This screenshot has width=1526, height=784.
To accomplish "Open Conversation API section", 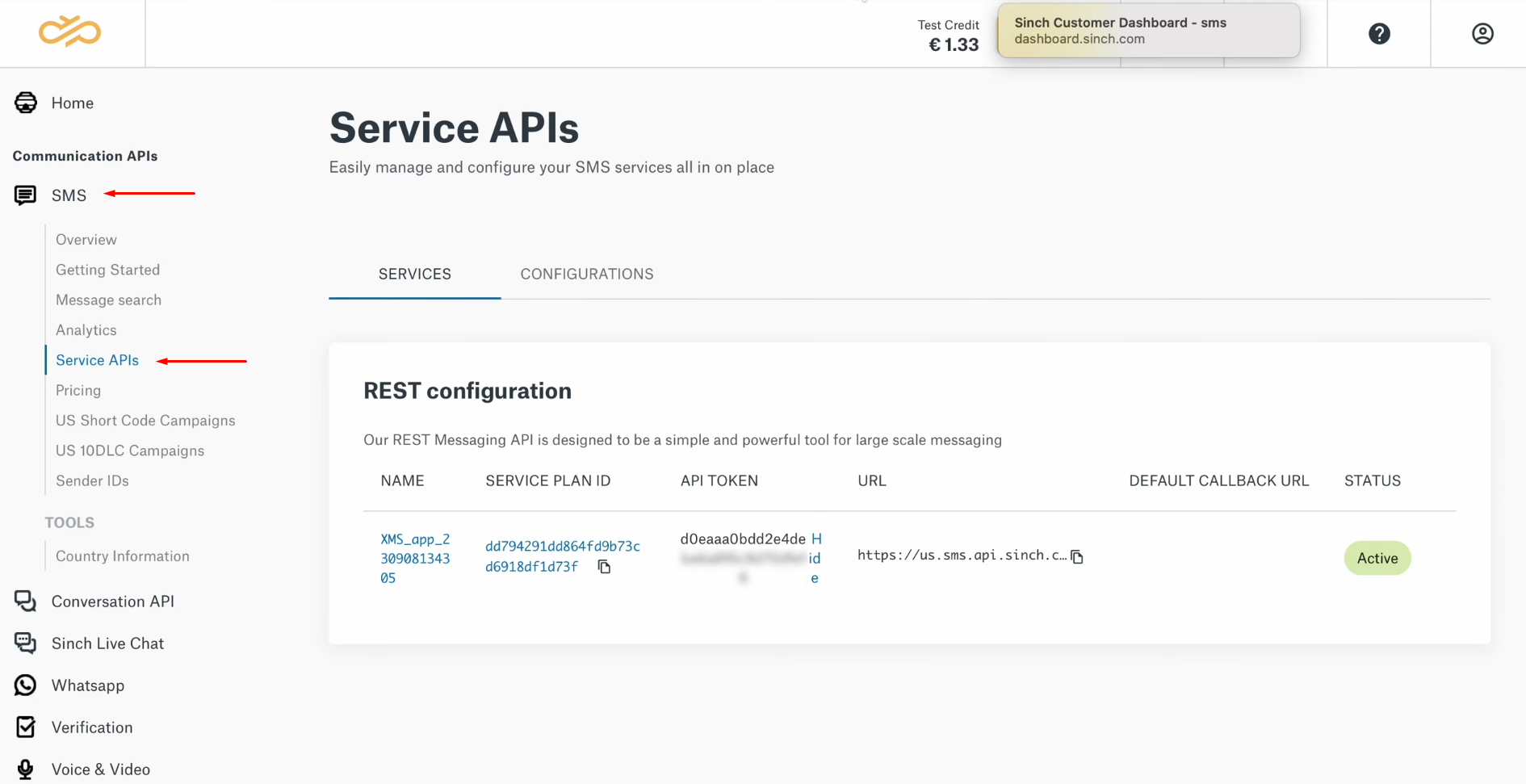I will click(113, 601).
